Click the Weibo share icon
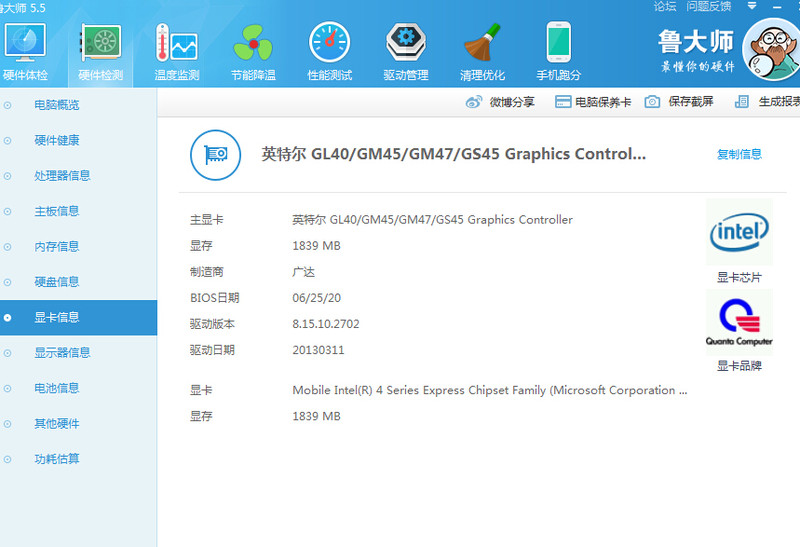 point(473,102)
